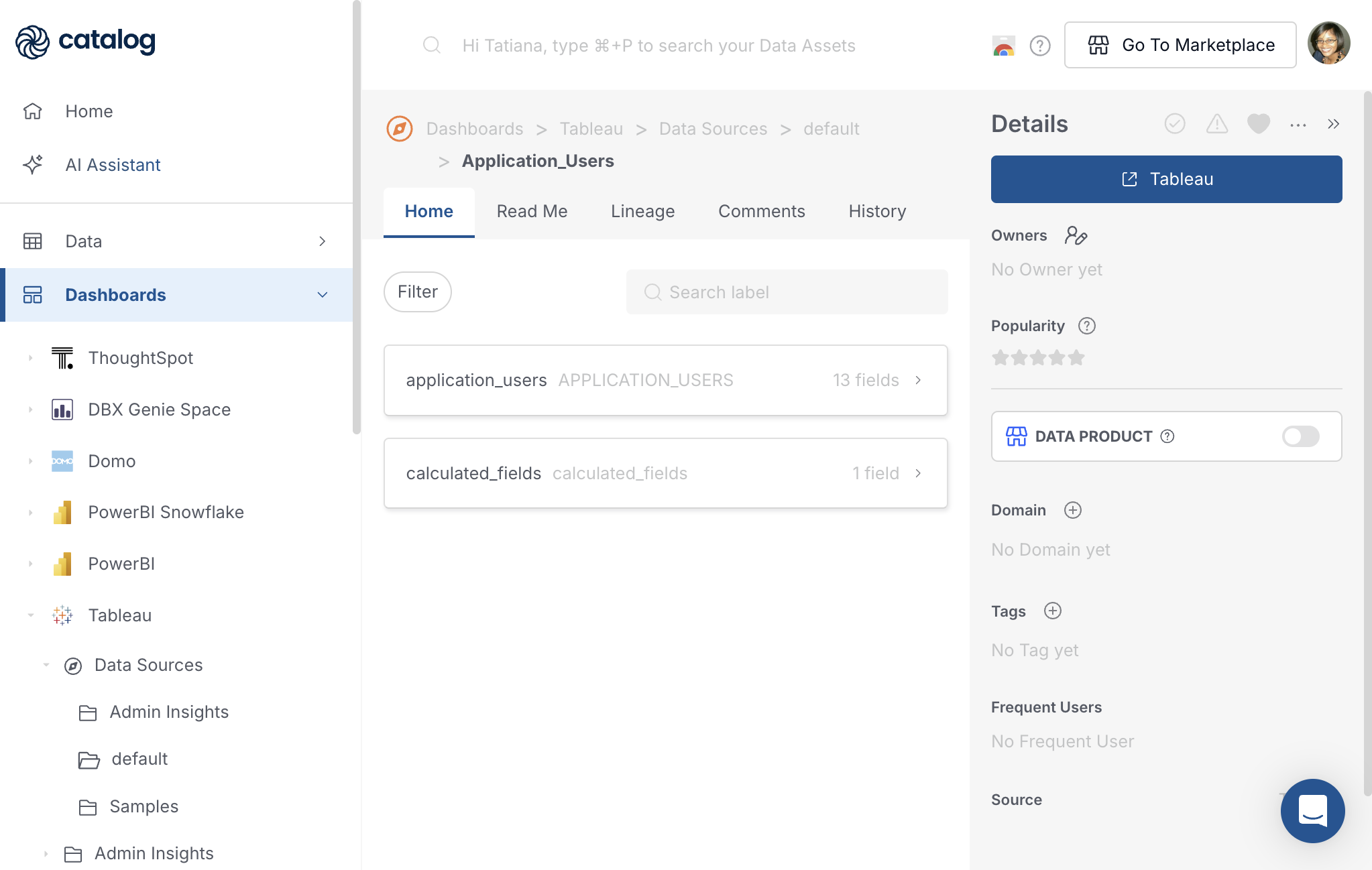Open the chat support bubble

click(x=1313, y=811)
